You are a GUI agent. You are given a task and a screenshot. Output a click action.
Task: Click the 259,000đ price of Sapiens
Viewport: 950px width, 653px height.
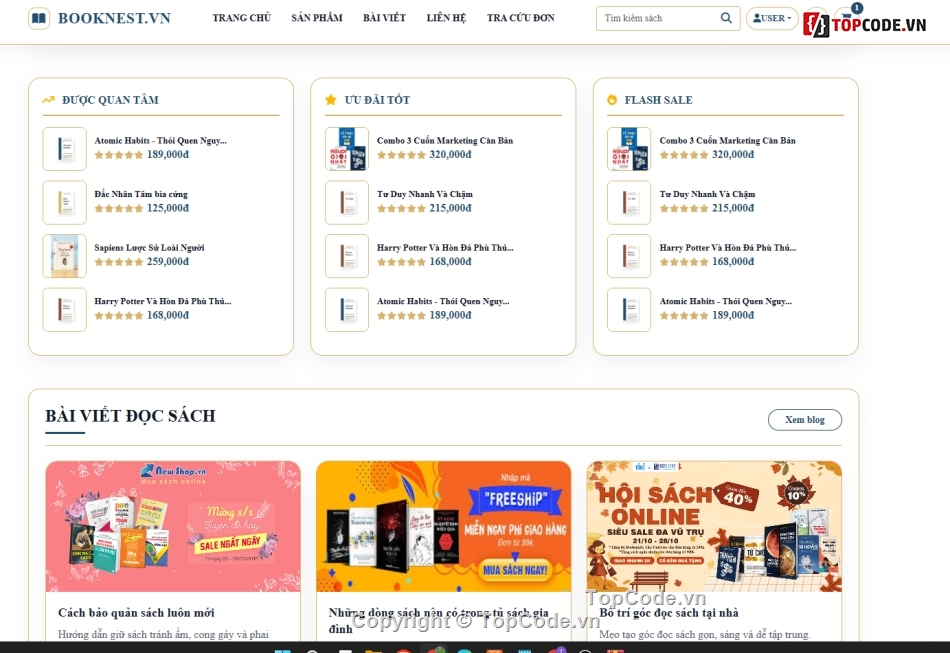(168, 262)
